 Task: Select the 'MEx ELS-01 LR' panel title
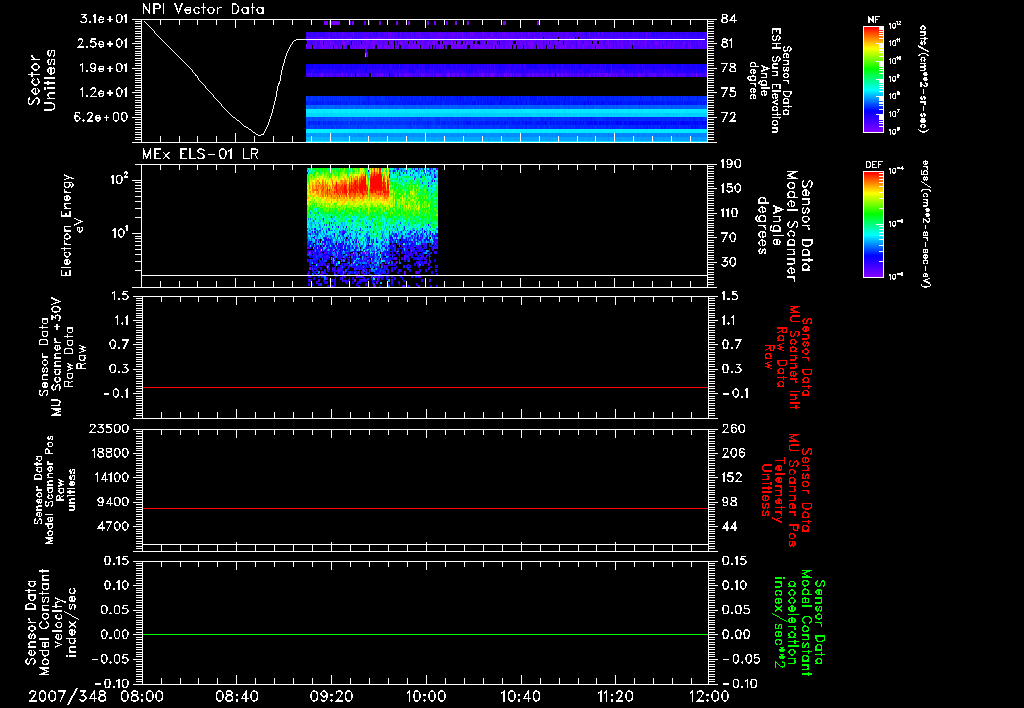(200, 154)
